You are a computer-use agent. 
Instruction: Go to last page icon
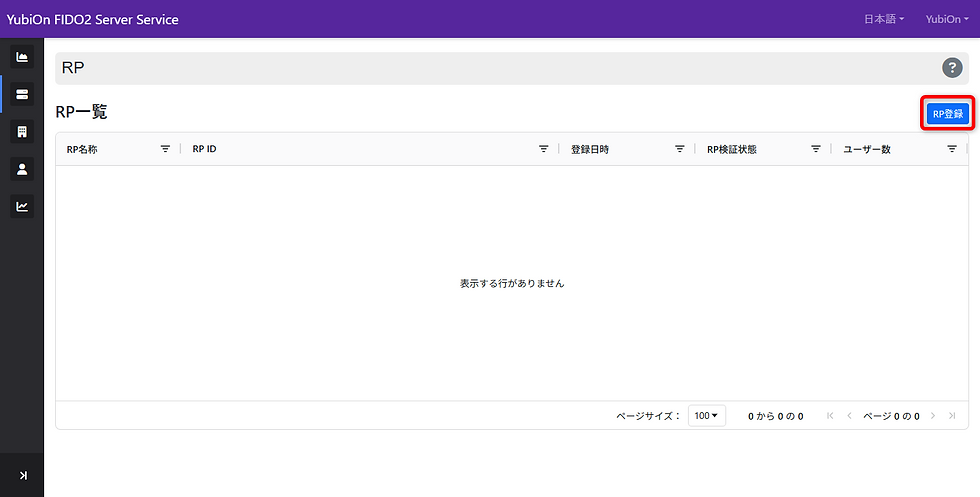click(952, 416)
